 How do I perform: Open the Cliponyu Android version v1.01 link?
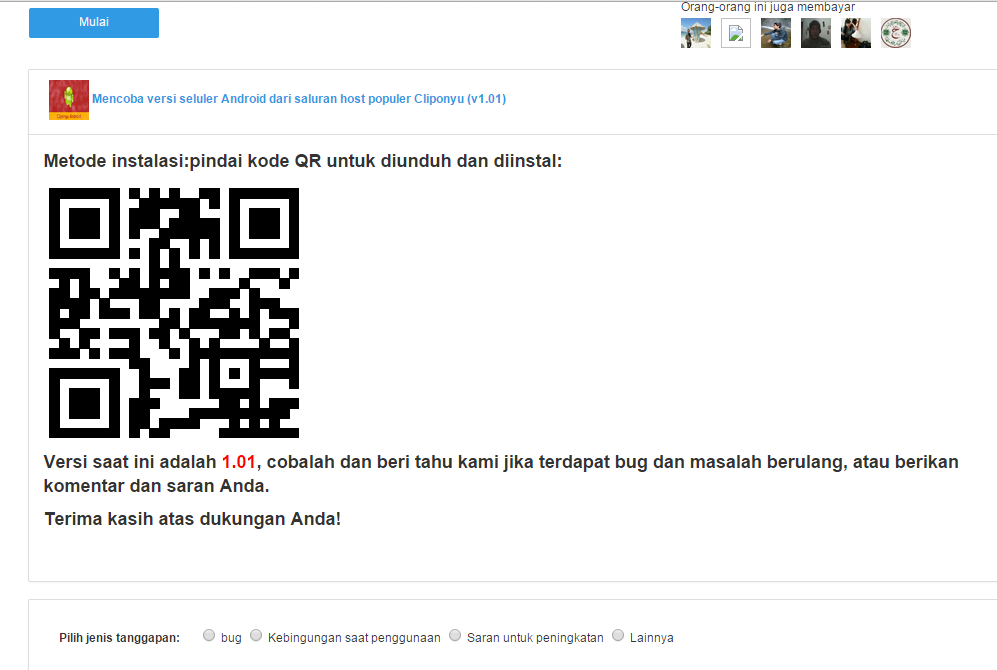[299, 99]
